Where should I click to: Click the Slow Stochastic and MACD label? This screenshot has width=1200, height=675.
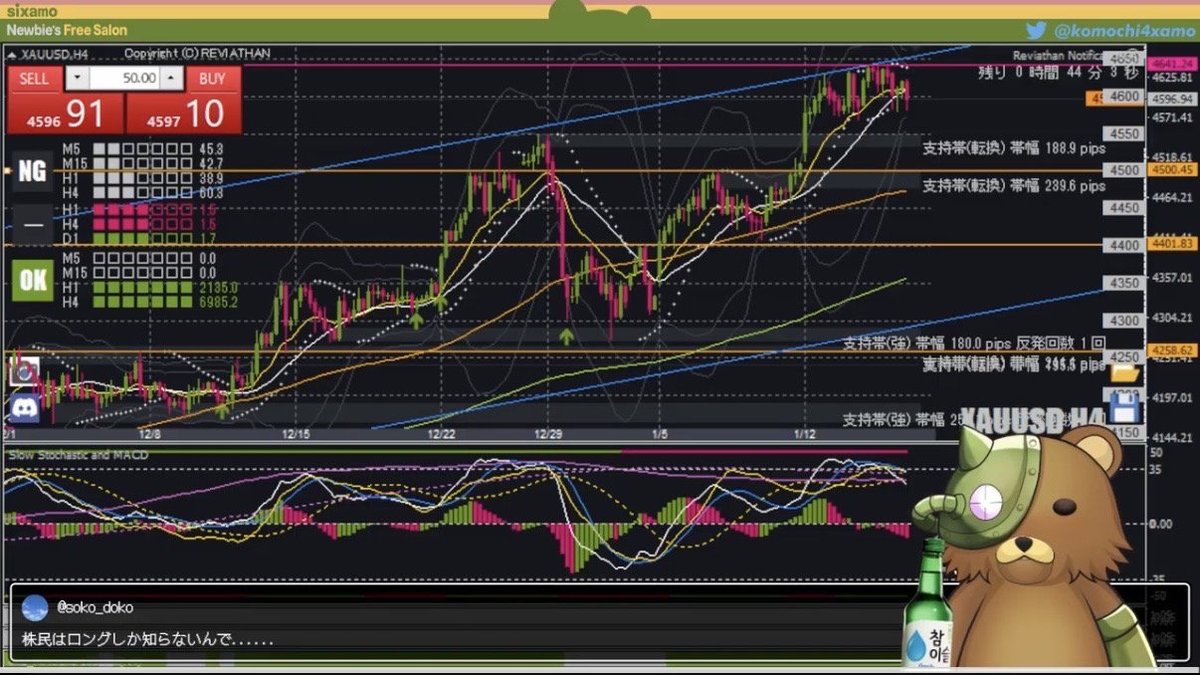click(78, 456)
